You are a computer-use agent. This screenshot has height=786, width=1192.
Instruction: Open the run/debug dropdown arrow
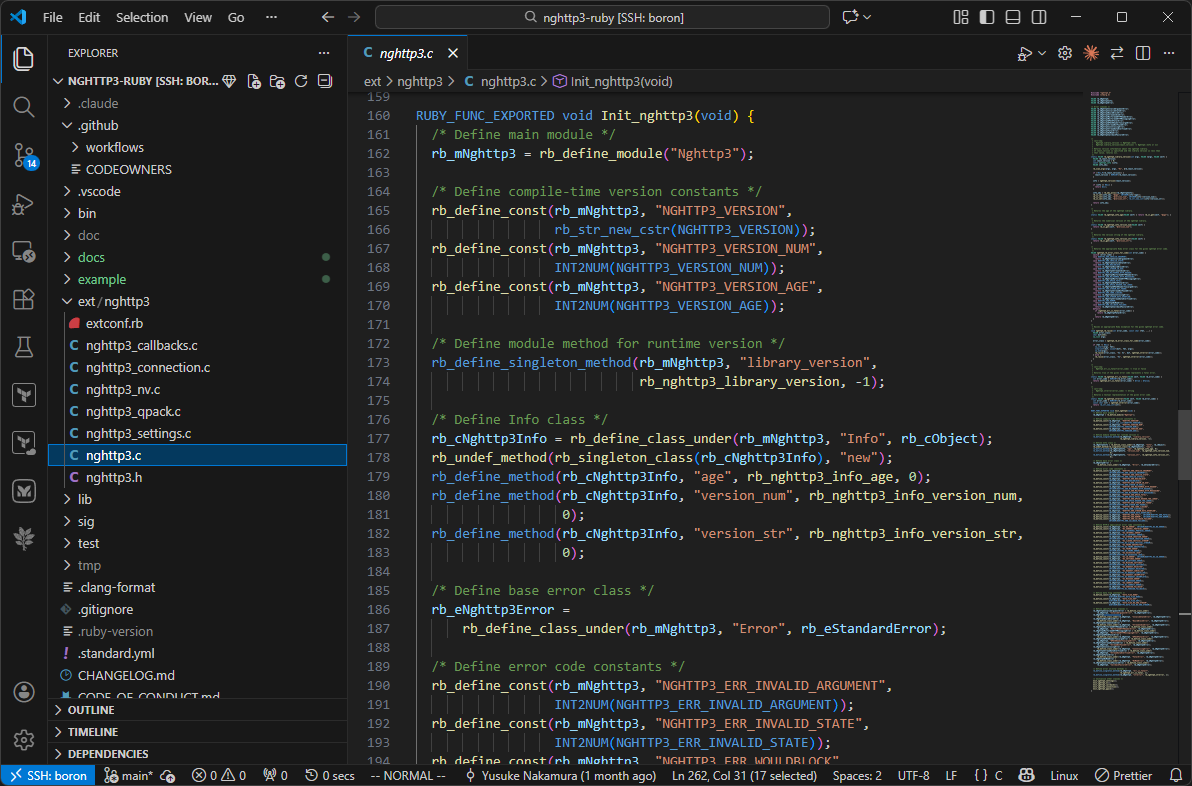tap(1042, 53)
